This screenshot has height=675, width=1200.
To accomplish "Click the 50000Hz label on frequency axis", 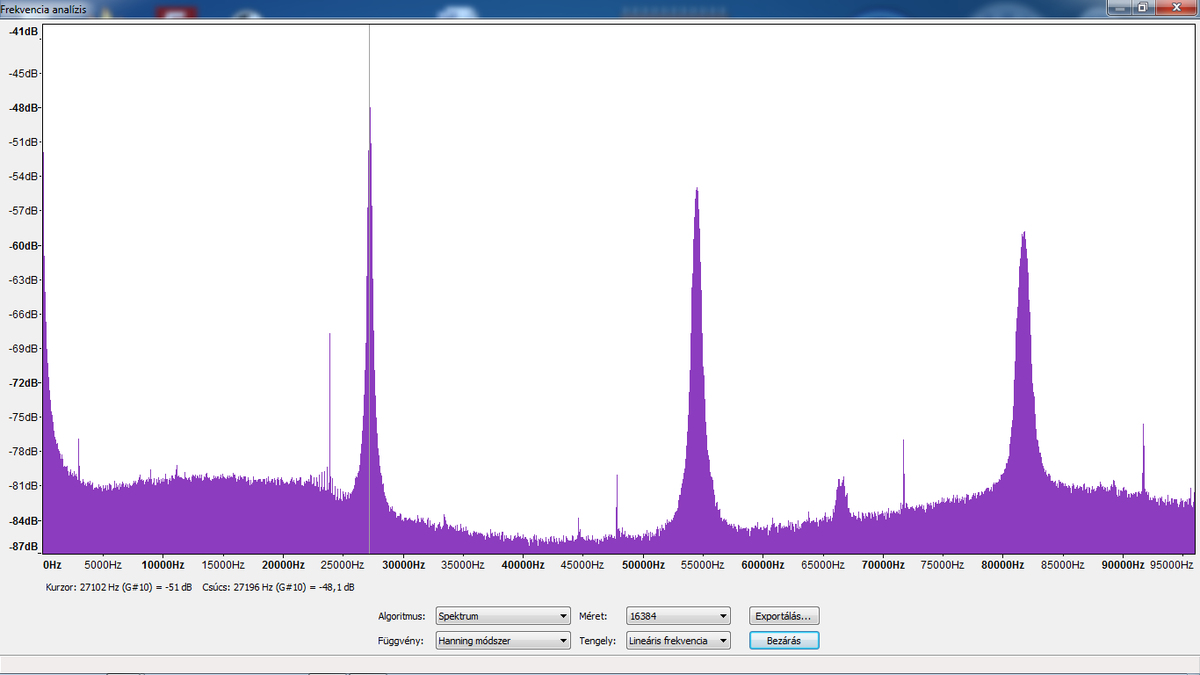I will click(642, 565).
